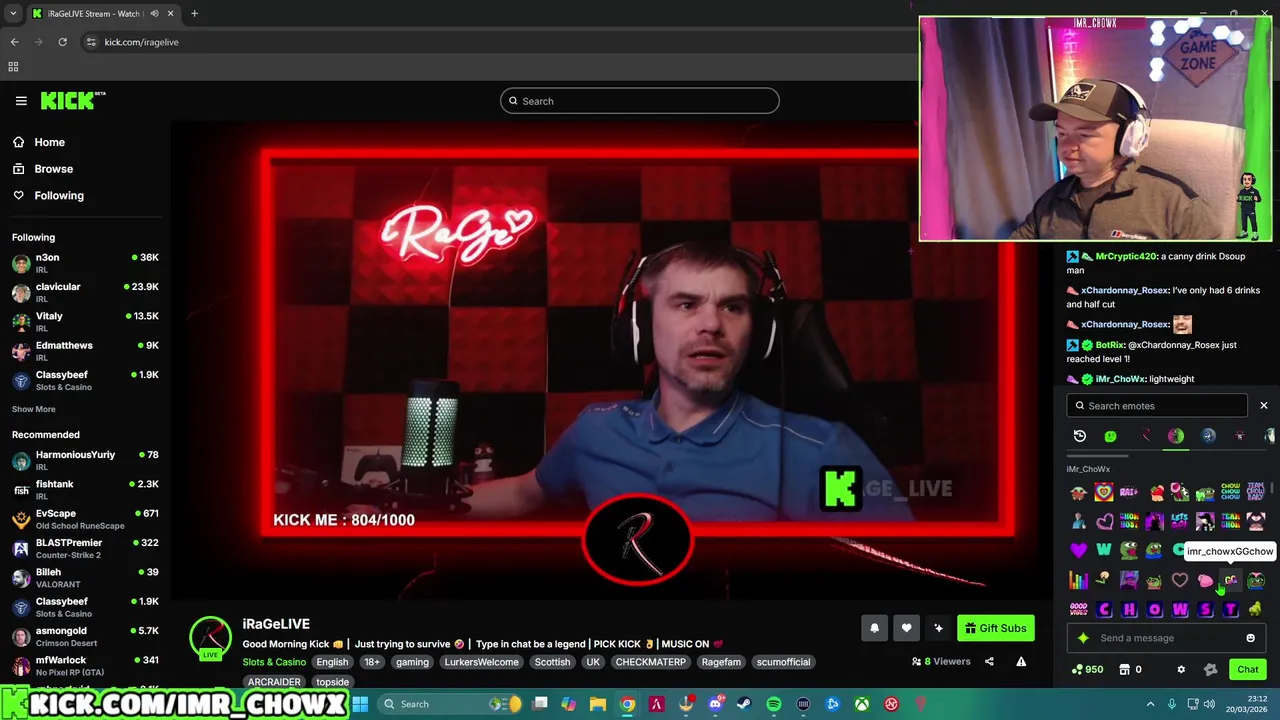Image resolution: width=1280 pixels, height=720 pixels.
Task: Select the heart outline emote
Action: (x=1180, y=580)
